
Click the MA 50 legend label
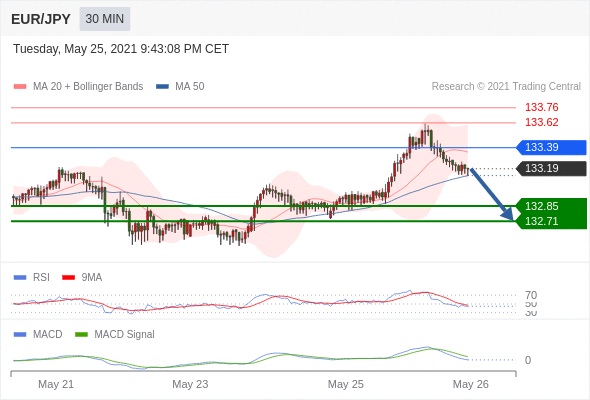click(190, 87)
